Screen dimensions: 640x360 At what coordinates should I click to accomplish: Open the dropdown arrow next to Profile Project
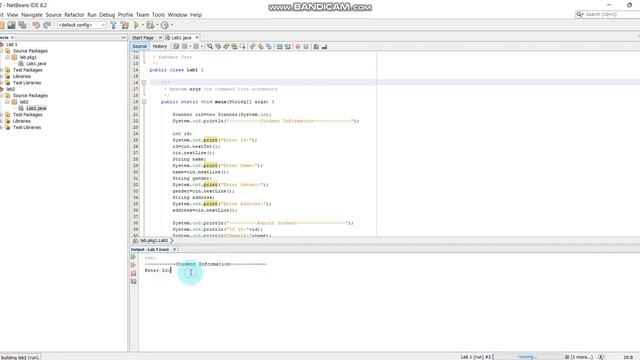171,25
